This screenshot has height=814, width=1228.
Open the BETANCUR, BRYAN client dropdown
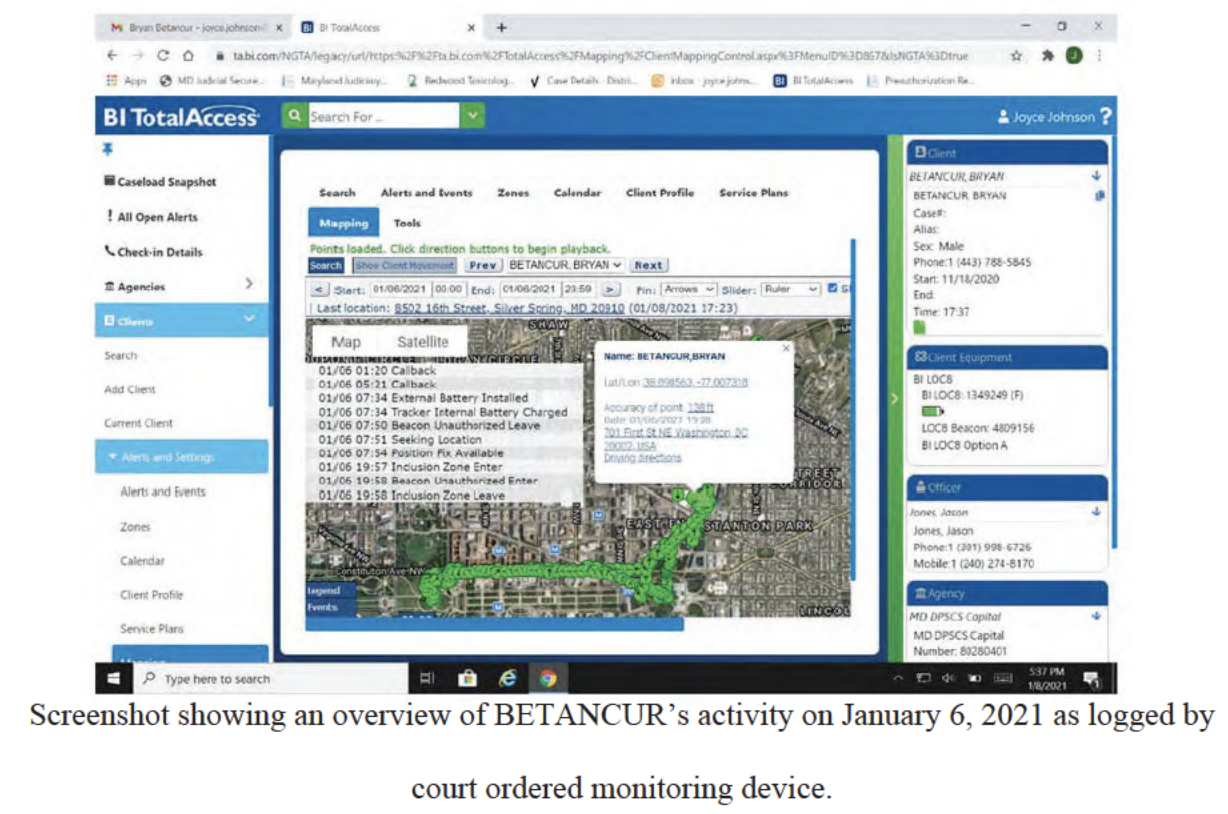coord(566,265)
